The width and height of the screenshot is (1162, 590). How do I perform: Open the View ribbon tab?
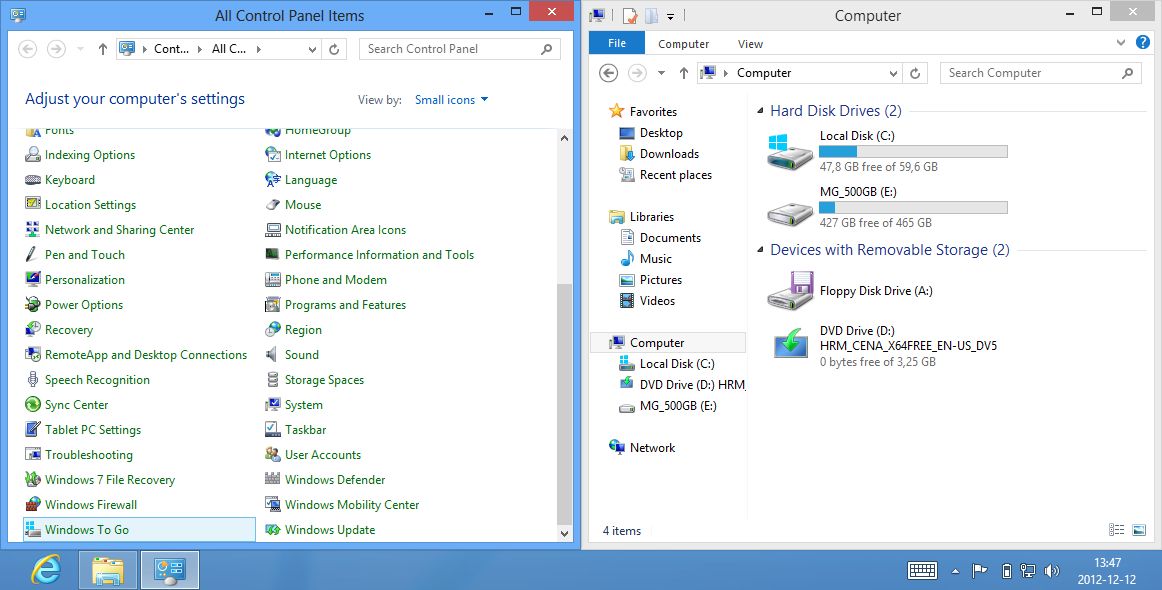[x=750, y=44]
